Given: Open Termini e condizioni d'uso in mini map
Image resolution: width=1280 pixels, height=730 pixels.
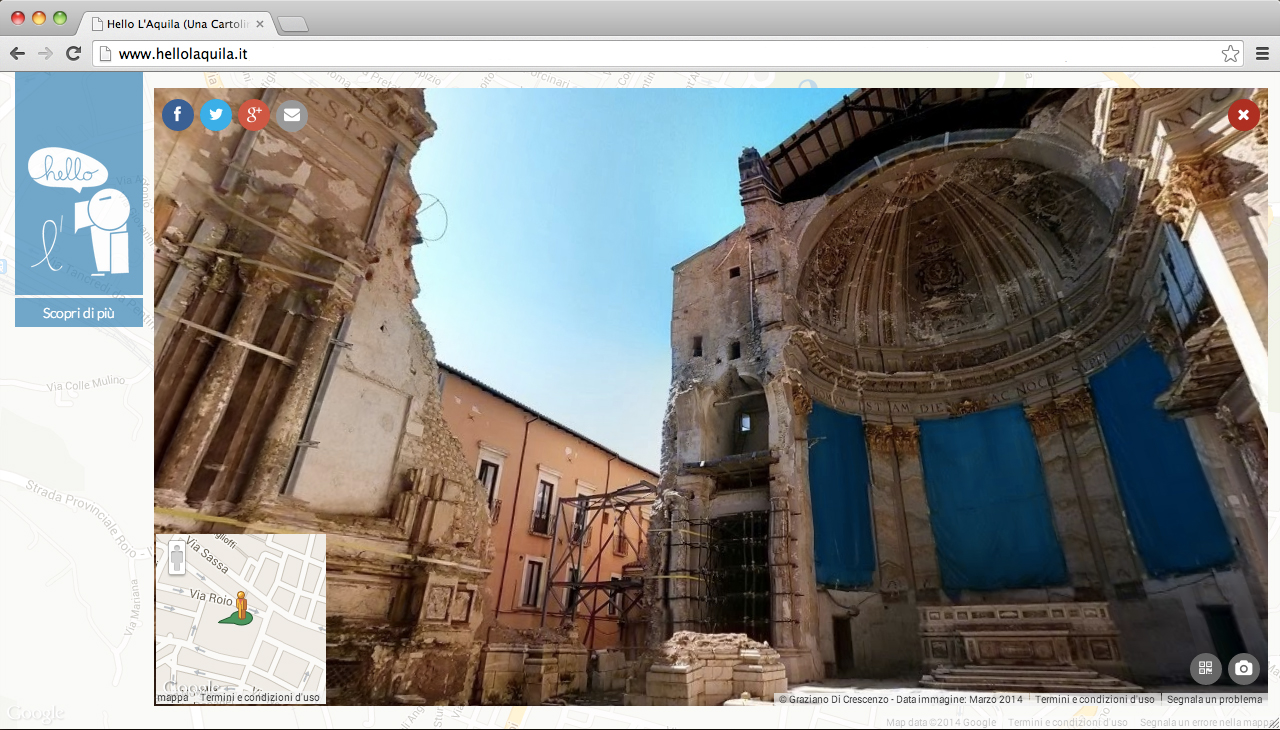Looking at the screenshot, I should (x=260, y=697).
